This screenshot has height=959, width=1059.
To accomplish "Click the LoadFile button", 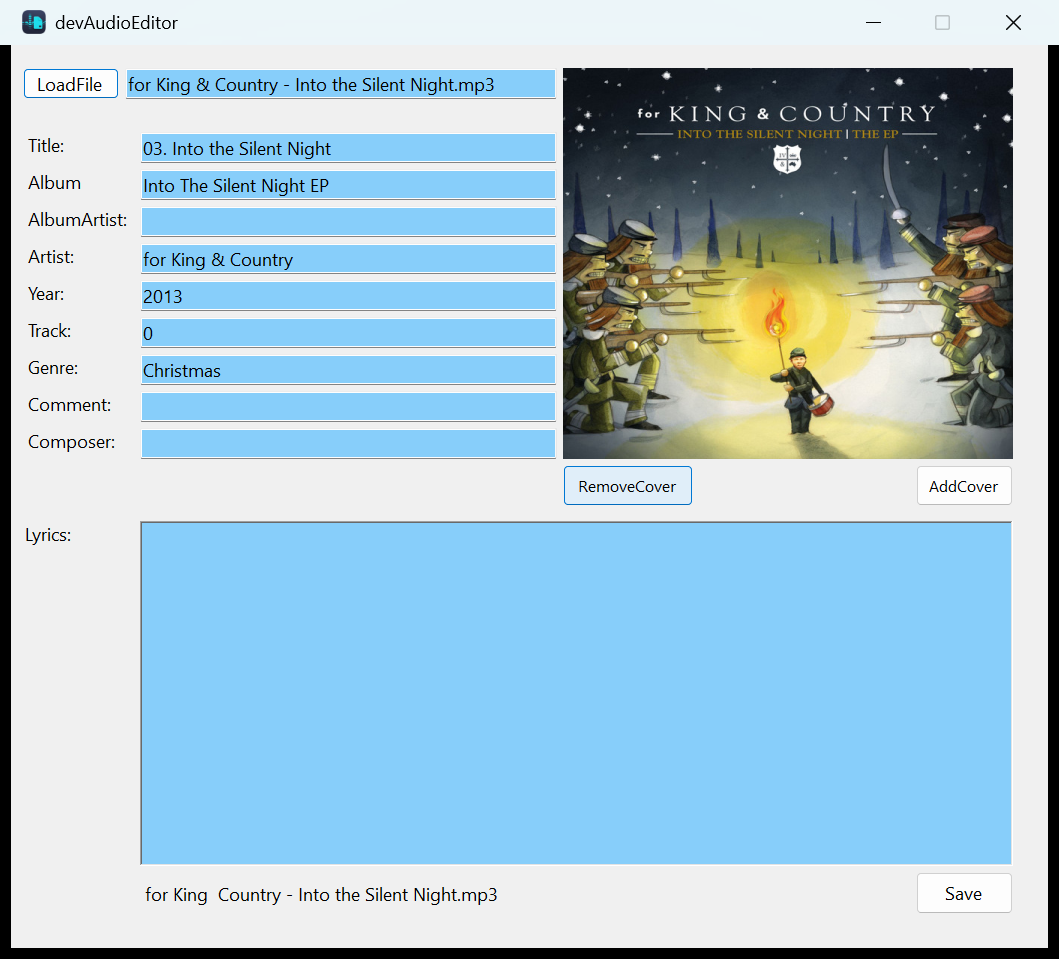I will point(71,84).
